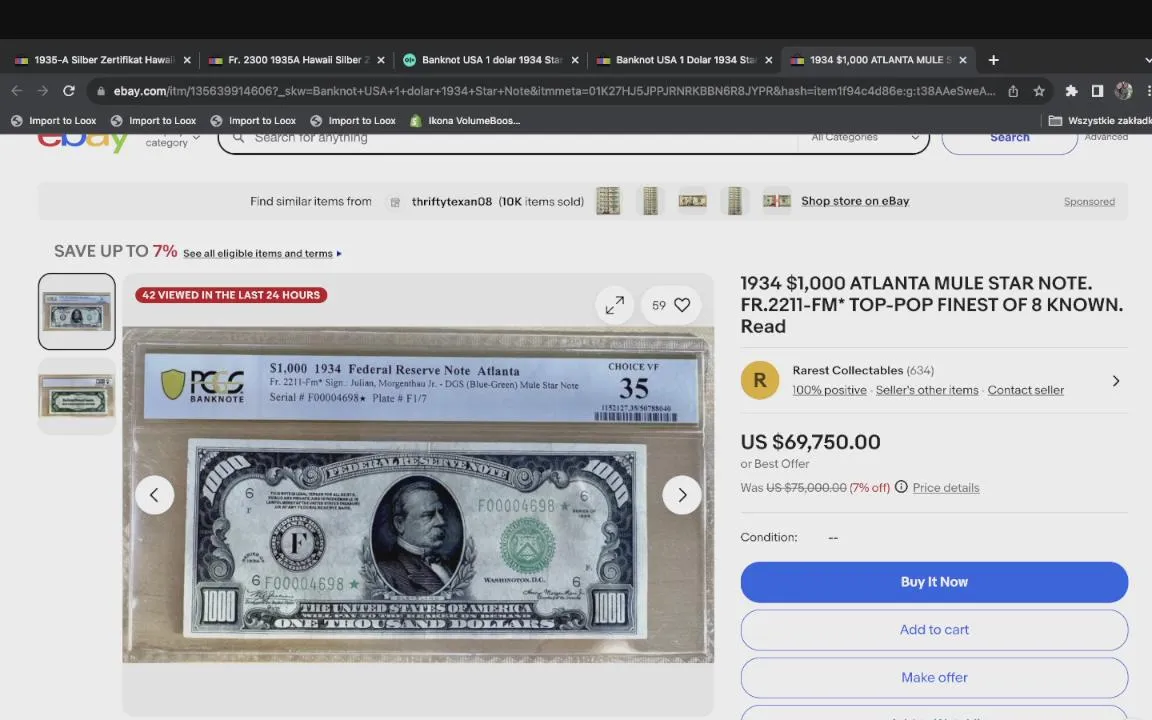Expand seller details with chevron arrow

coord(1116,381)
